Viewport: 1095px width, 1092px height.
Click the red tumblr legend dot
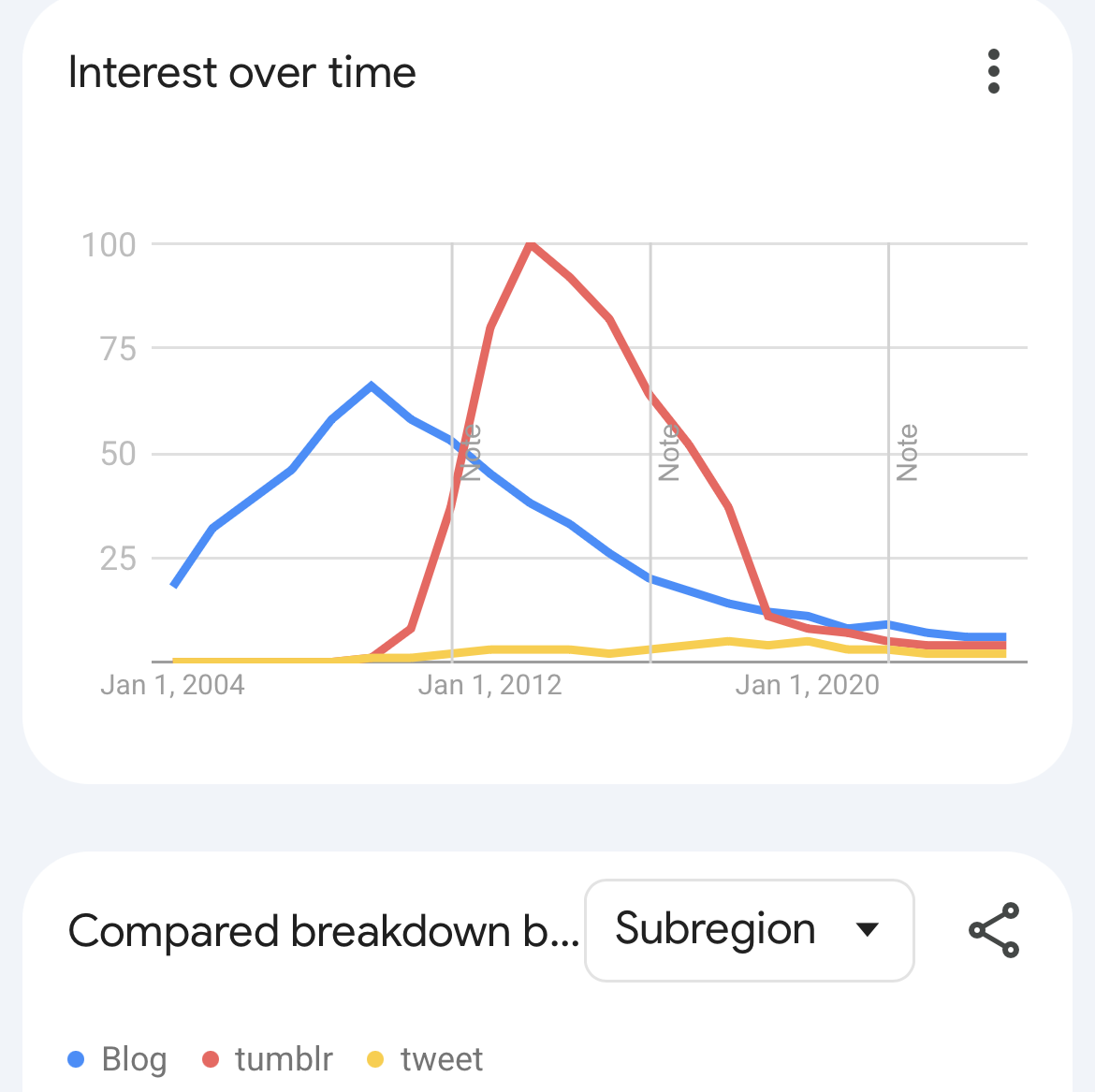point(211,1059)
